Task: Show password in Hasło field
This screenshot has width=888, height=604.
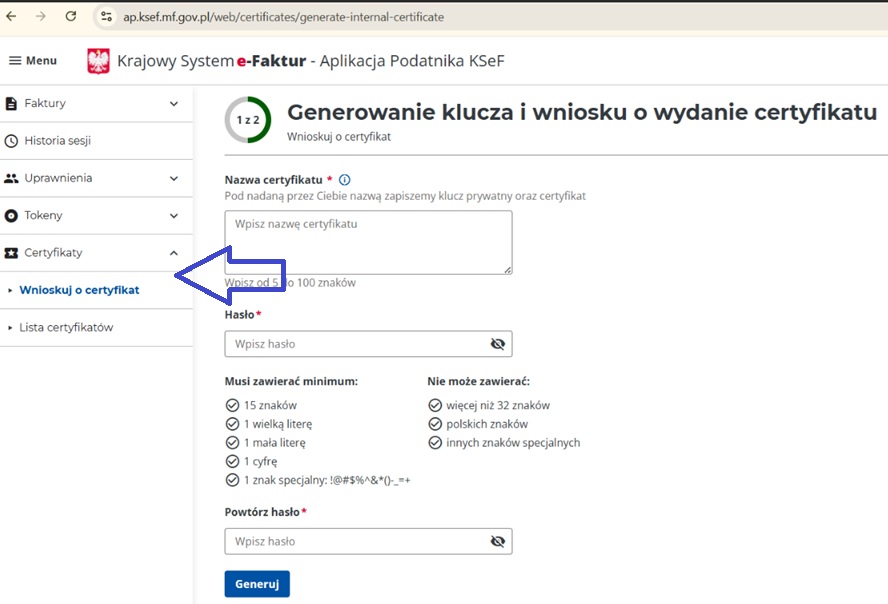Action: pos(497,344)
